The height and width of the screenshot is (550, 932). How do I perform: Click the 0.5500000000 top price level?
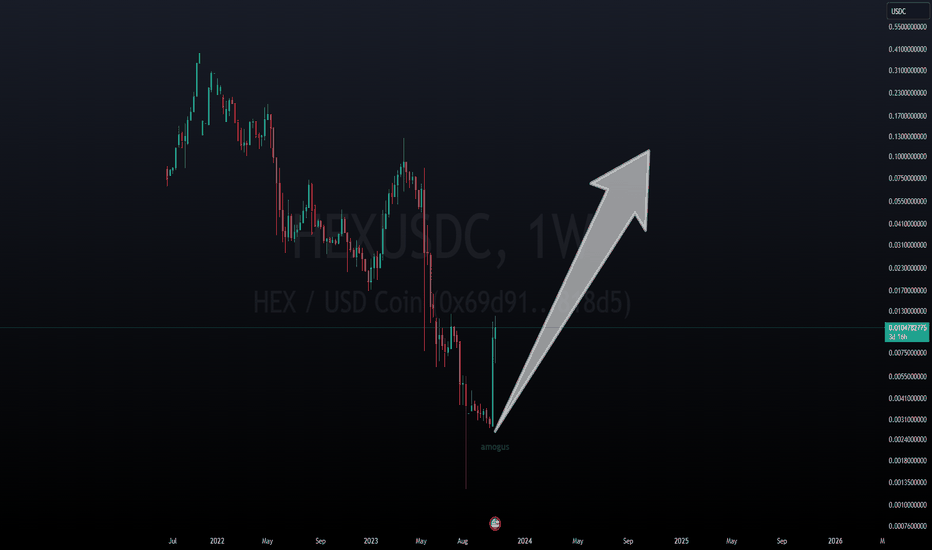[x=908, y=27]
